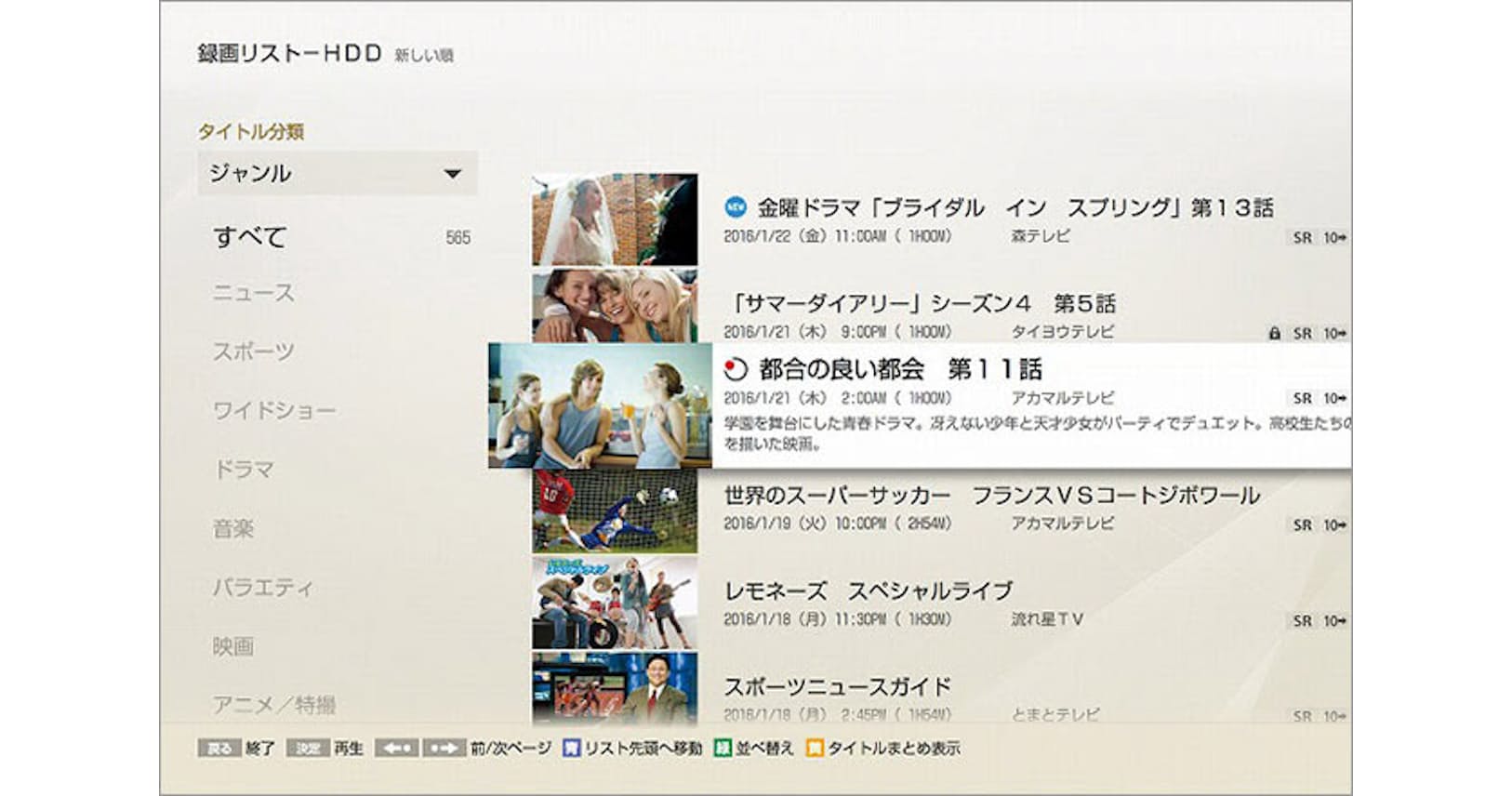Click the recording indicator beside 都合の良い都会

coord(736,369)
